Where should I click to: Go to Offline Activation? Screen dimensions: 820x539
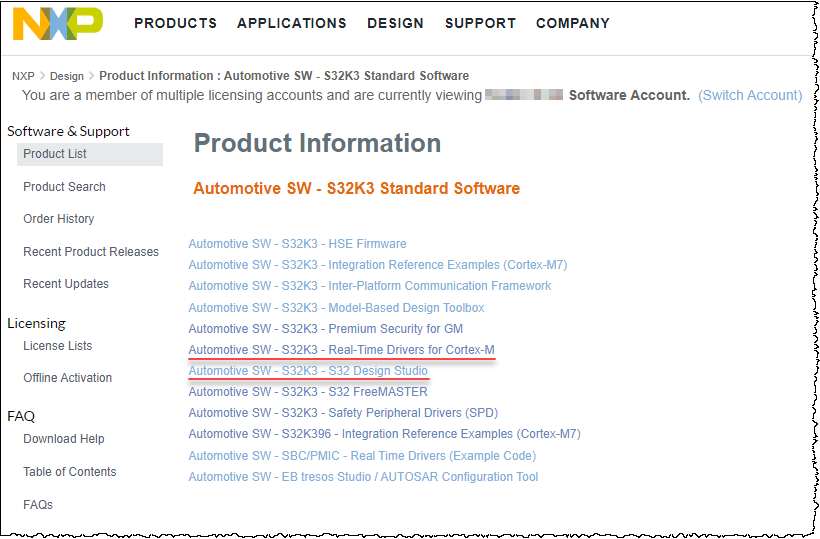(68, 378)
